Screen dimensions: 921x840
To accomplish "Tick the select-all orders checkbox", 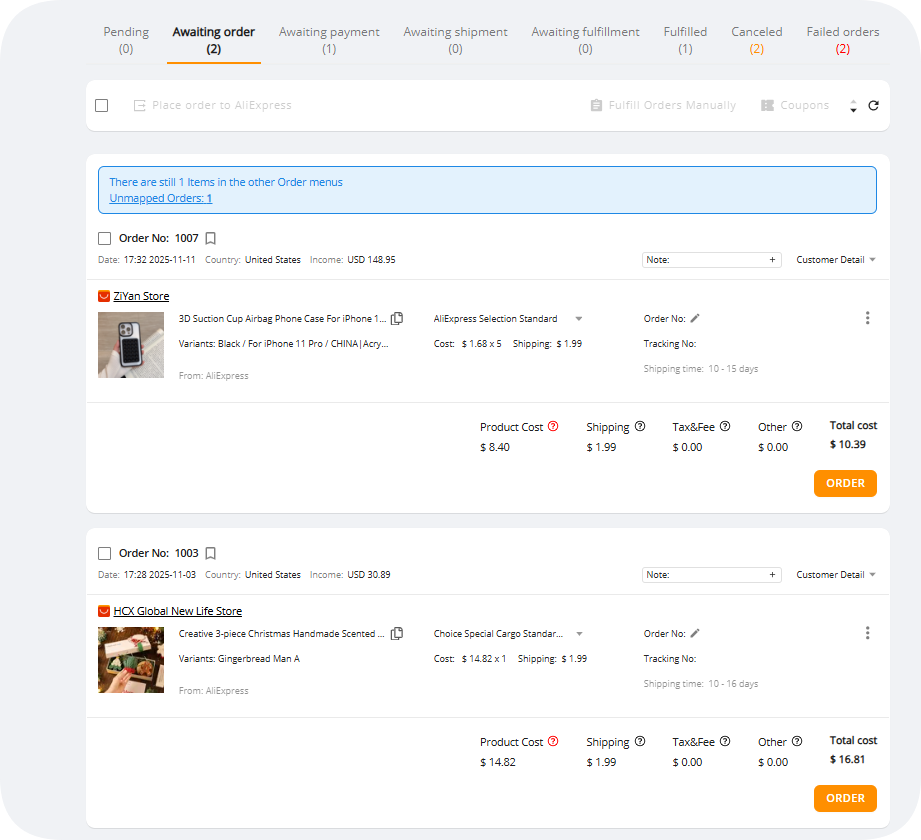I will click(x=102, y=106).
